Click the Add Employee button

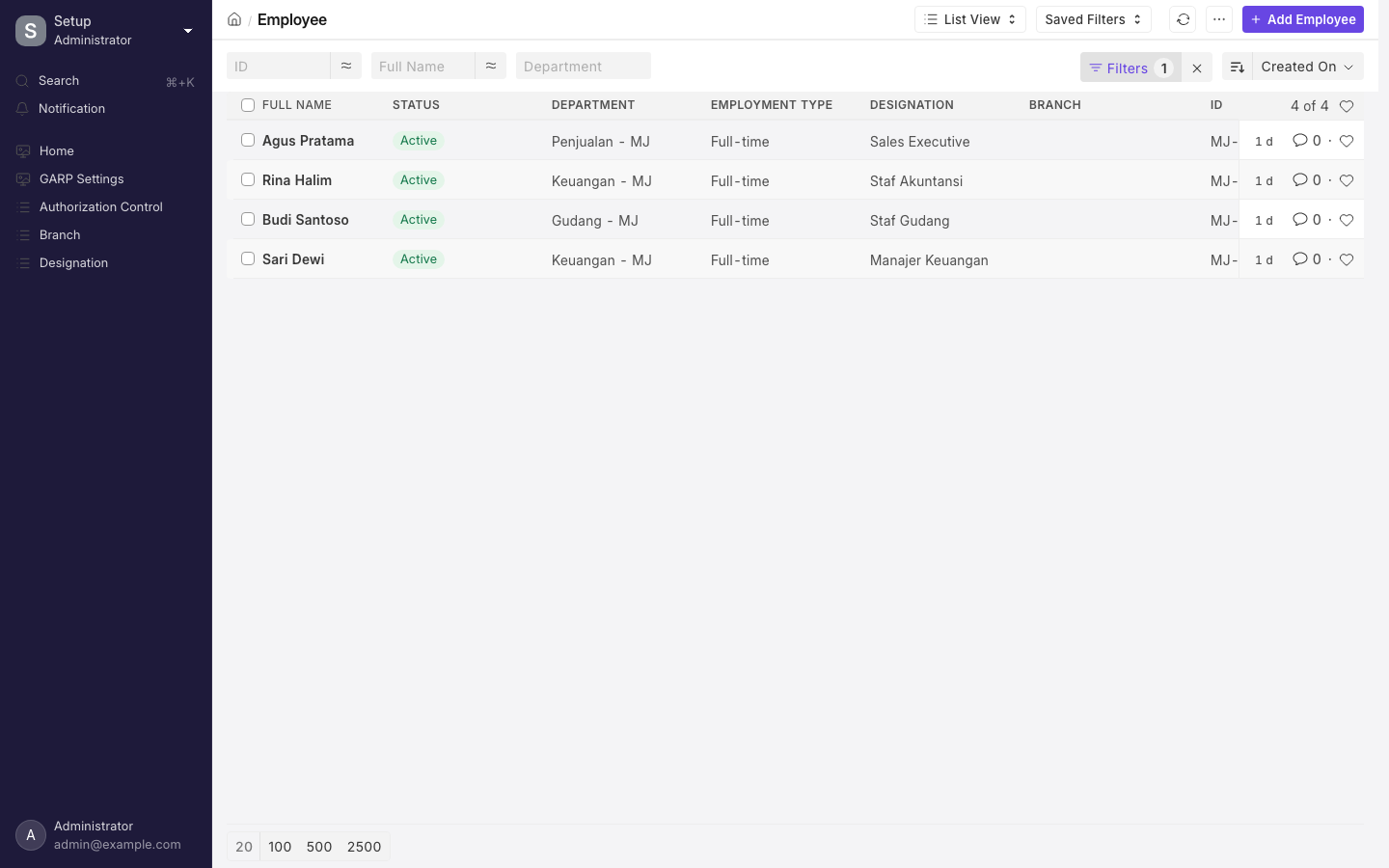coord(1303,19)
